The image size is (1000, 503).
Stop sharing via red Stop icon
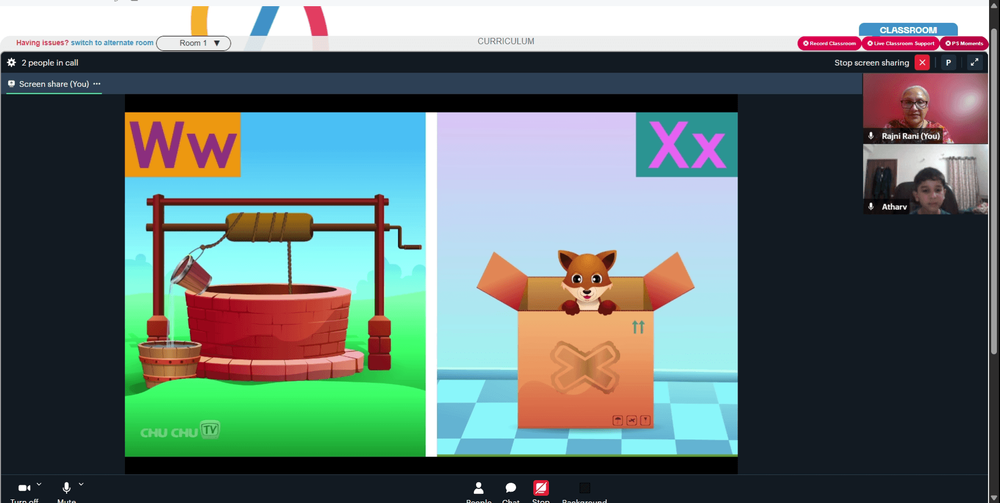click(x=541, y=488)
